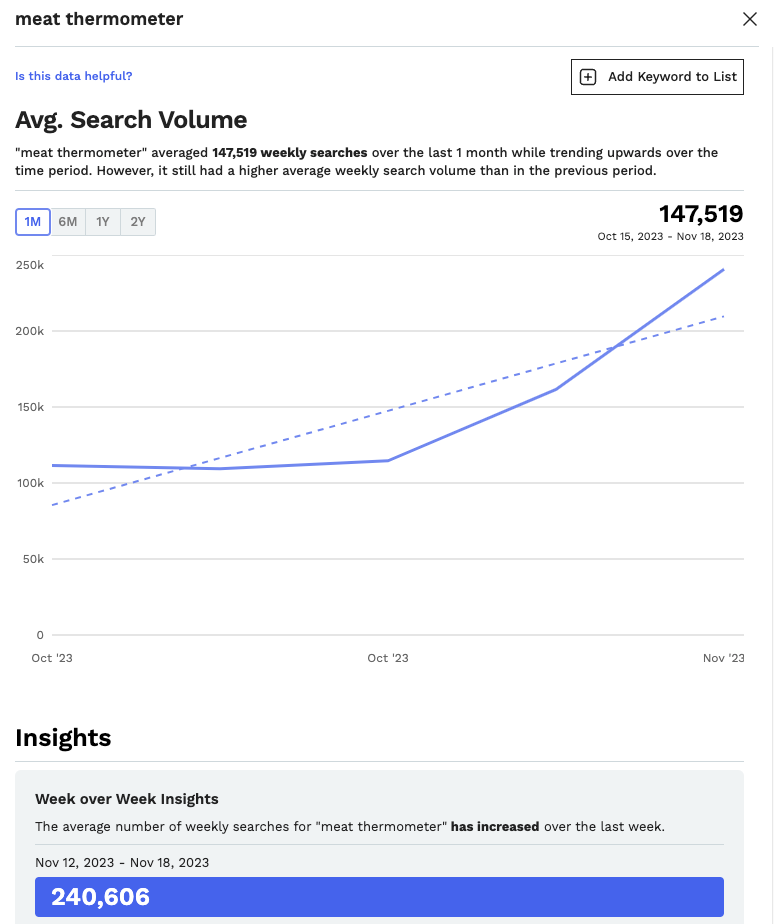Click the Week over Week Insights title

tap(127, 799)
